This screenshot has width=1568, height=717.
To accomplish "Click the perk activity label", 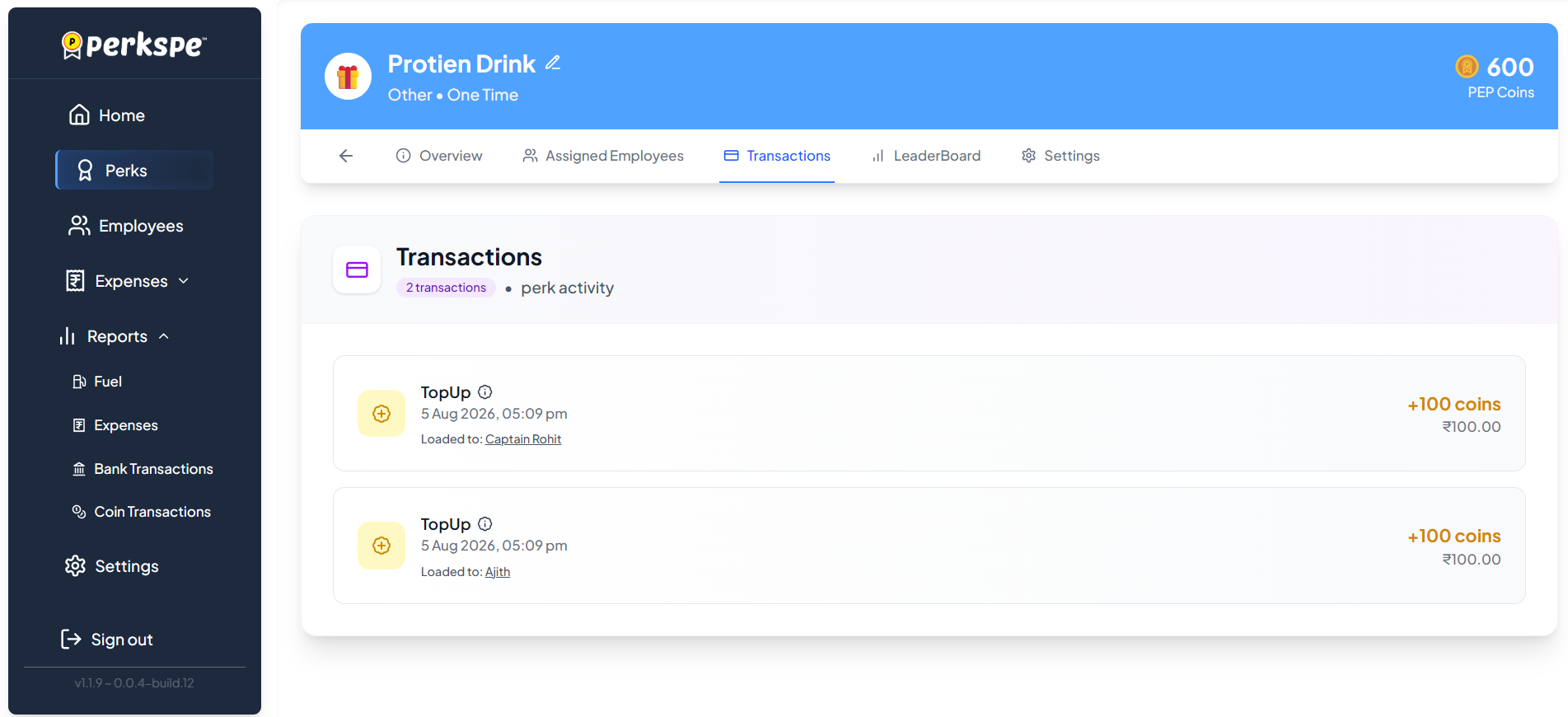I will click(568, 288).
